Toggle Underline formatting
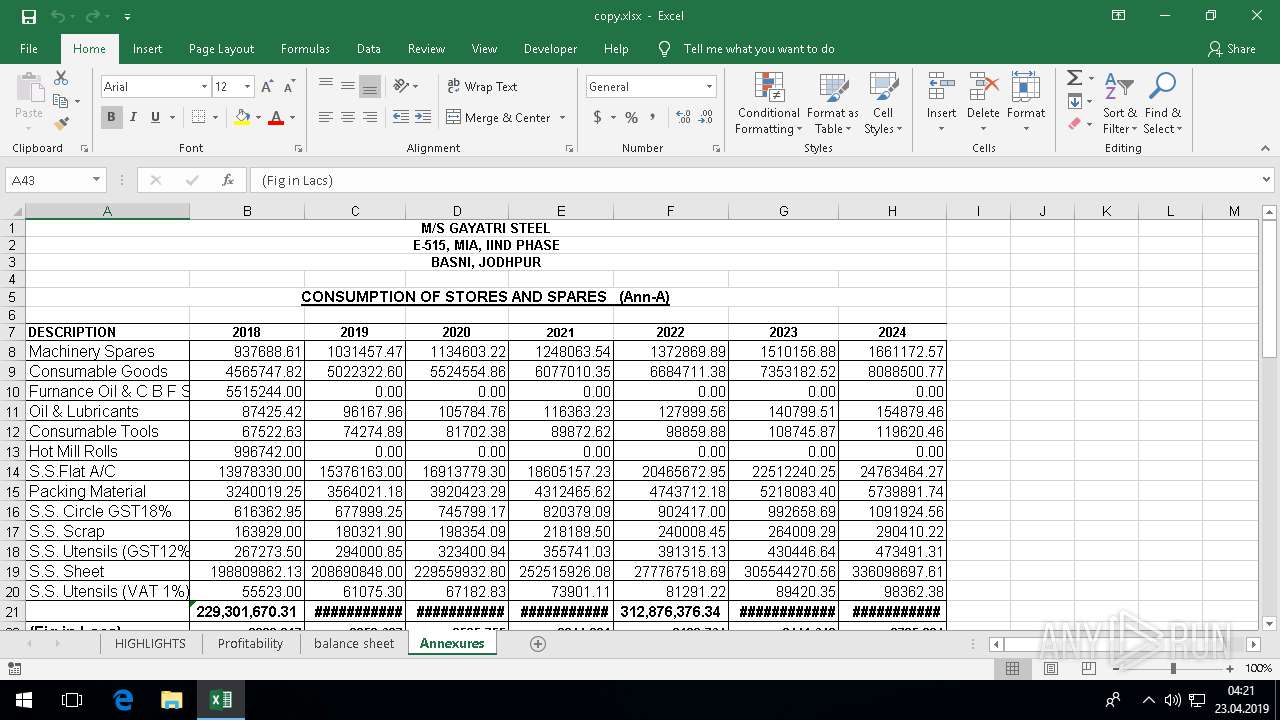 click(155, 117)
